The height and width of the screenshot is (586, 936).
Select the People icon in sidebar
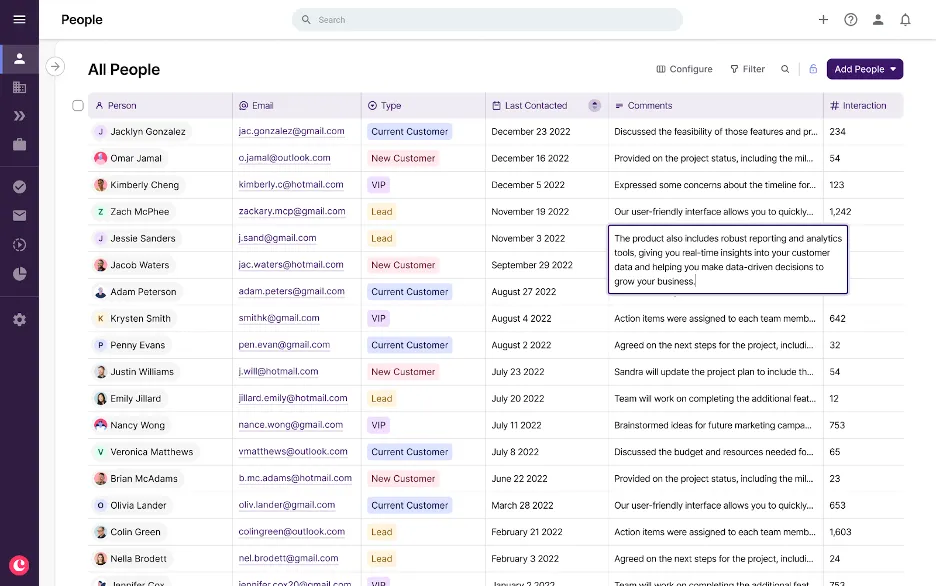pos(19,58)
